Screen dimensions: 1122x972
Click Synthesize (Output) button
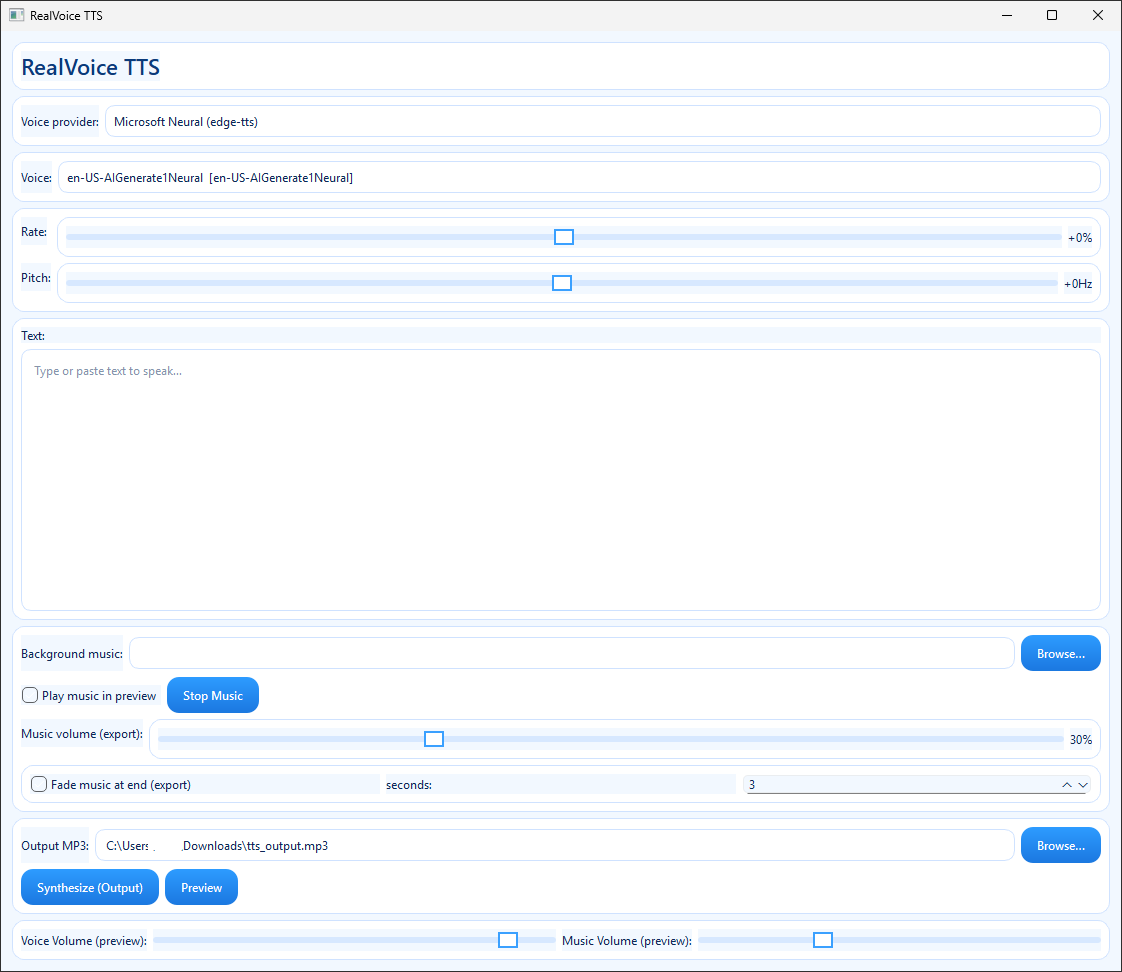[x=90, y=888]
